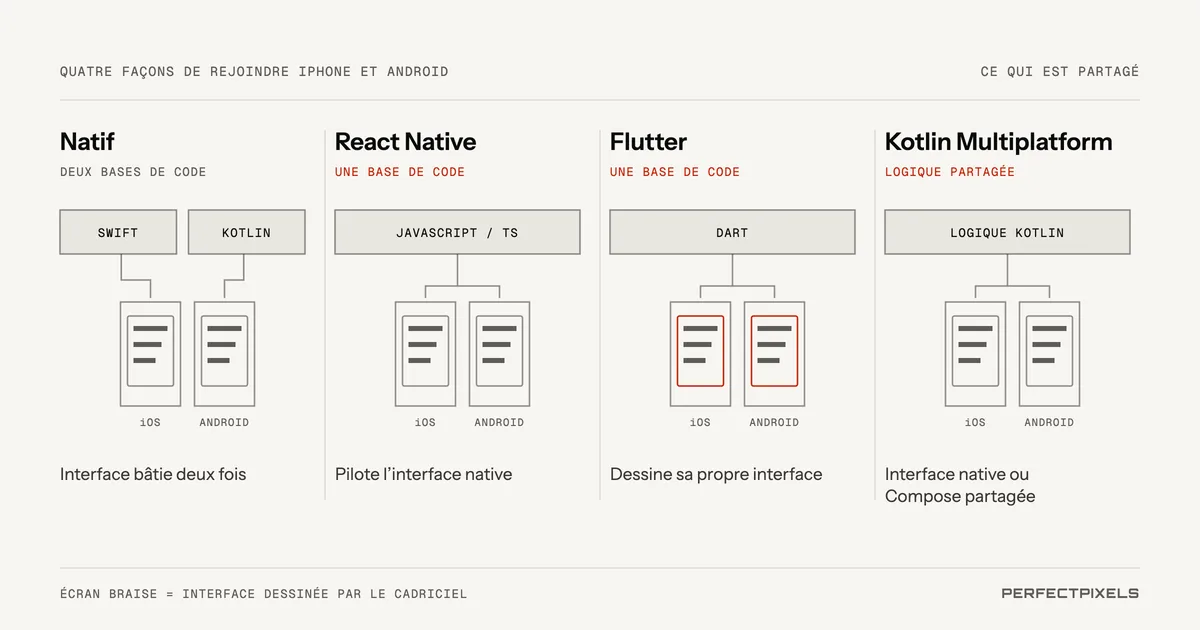Click the iOS label under React Native
This screenshot has width=1200, height=630.
click(x=425, y=422)
